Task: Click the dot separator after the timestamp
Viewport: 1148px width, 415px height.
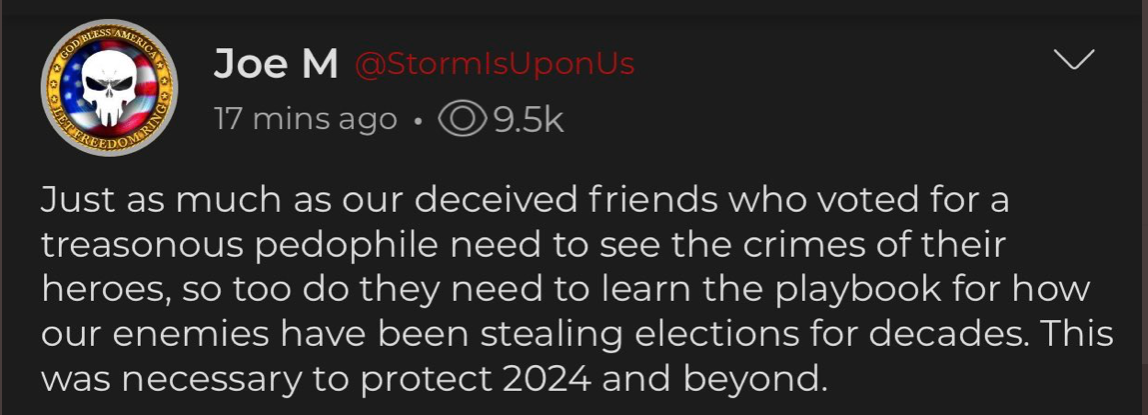Action: click(x=416, y=121)
